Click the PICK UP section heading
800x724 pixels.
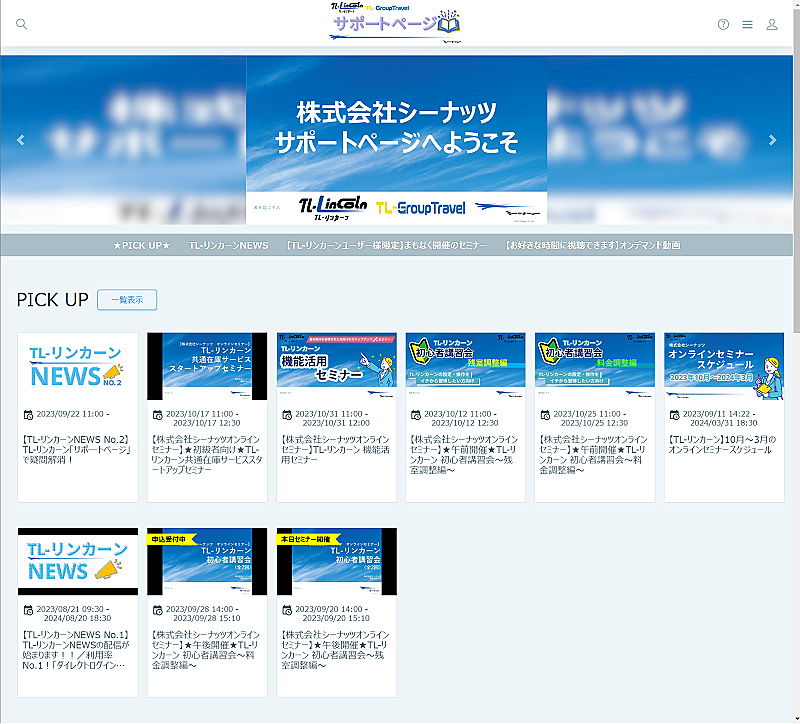pos(53,300)
